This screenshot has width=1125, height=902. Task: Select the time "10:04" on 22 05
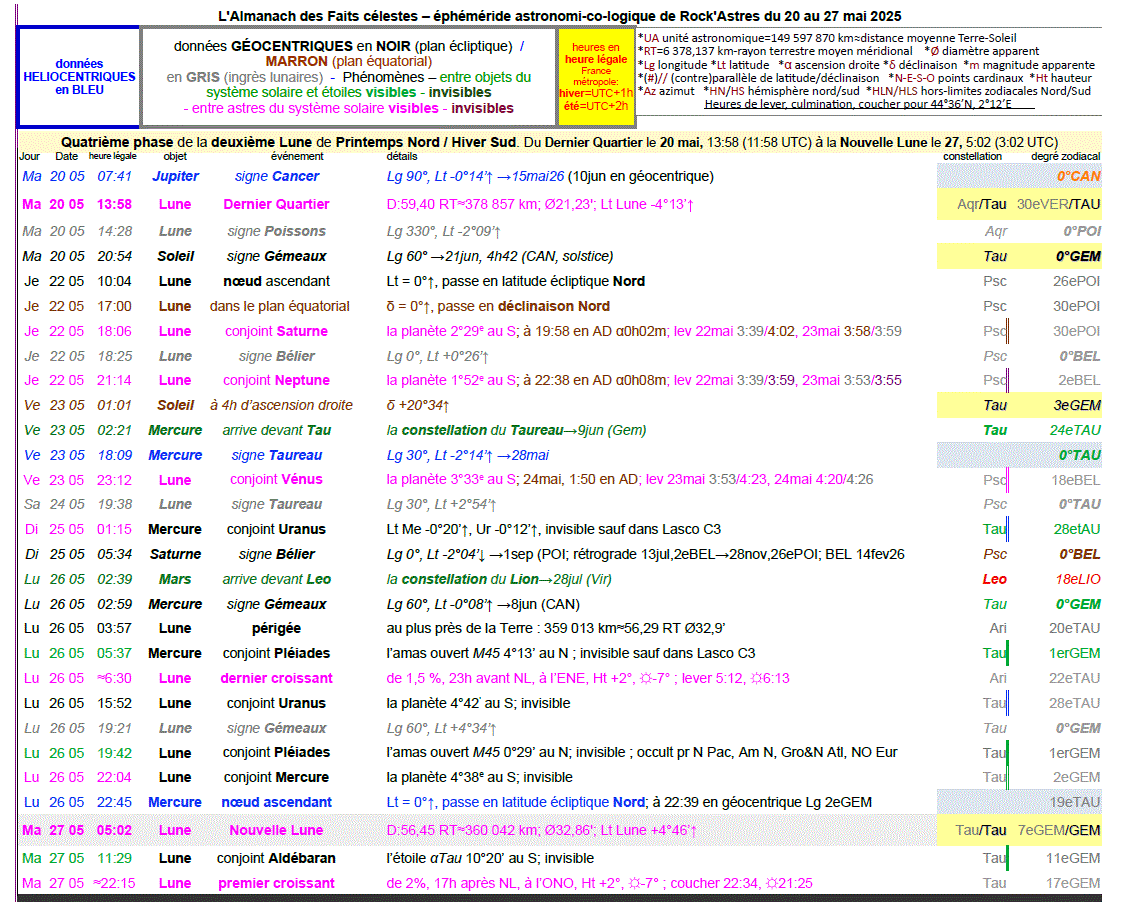[x=114, y=281]
